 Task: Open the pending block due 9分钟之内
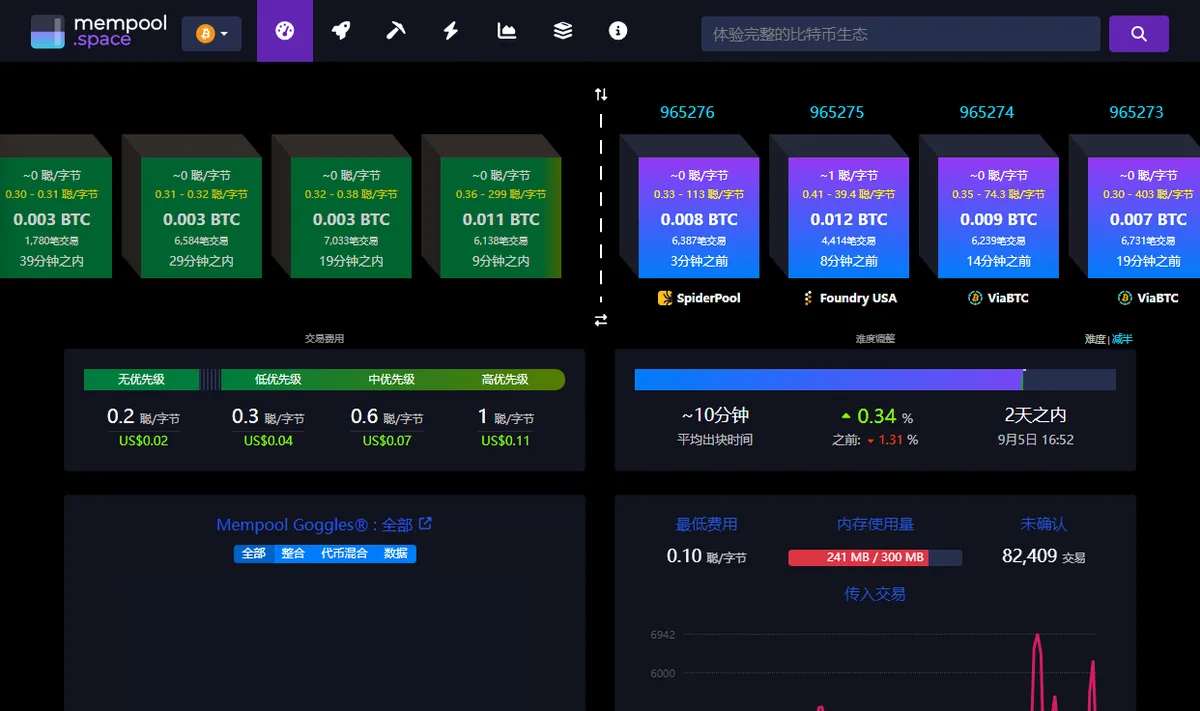point(499,217)
